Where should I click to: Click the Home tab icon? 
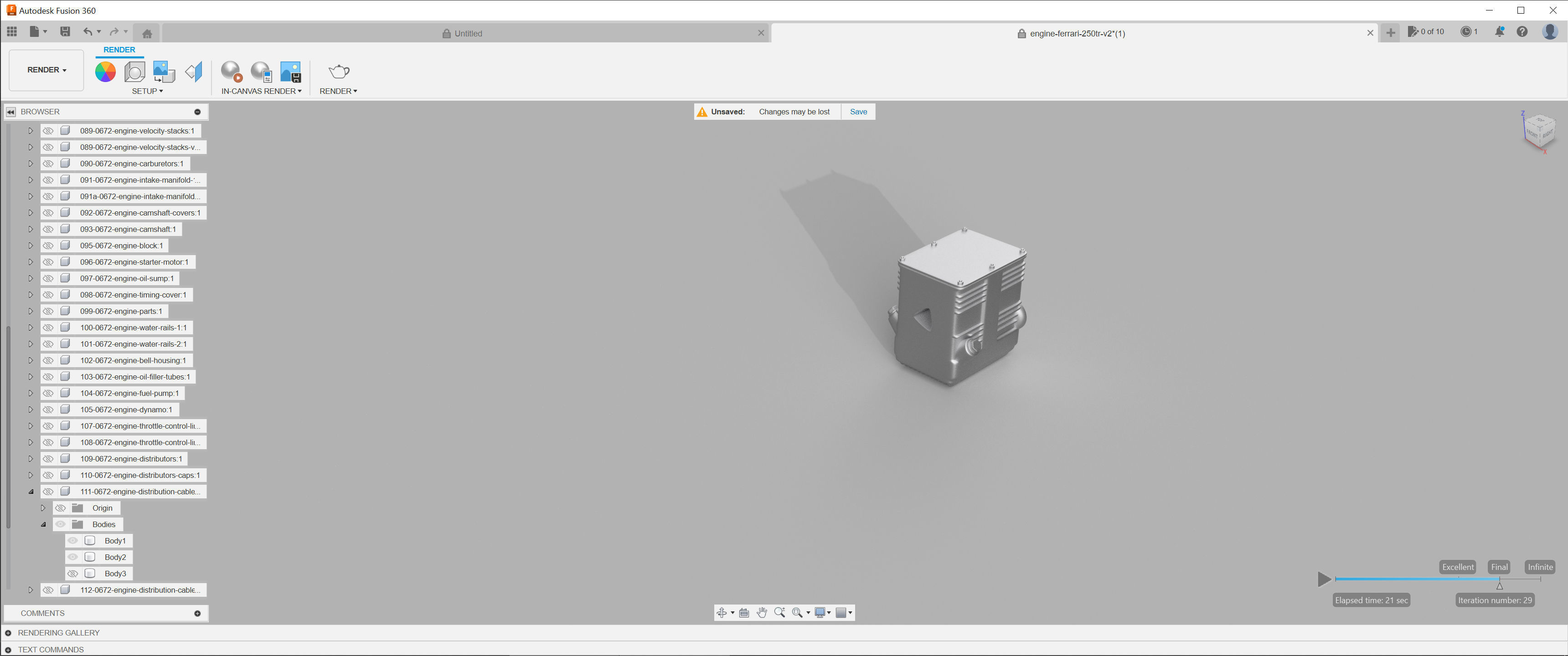tap(147, 33)
